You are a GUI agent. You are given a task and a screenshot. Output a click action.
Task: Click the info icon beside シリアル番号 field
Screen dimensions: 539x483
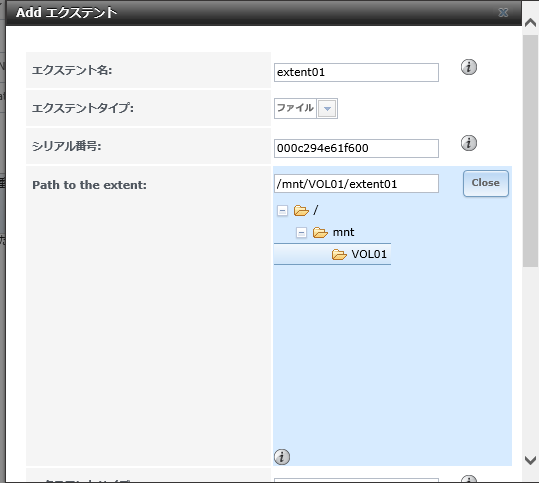[x=469, y=143]
